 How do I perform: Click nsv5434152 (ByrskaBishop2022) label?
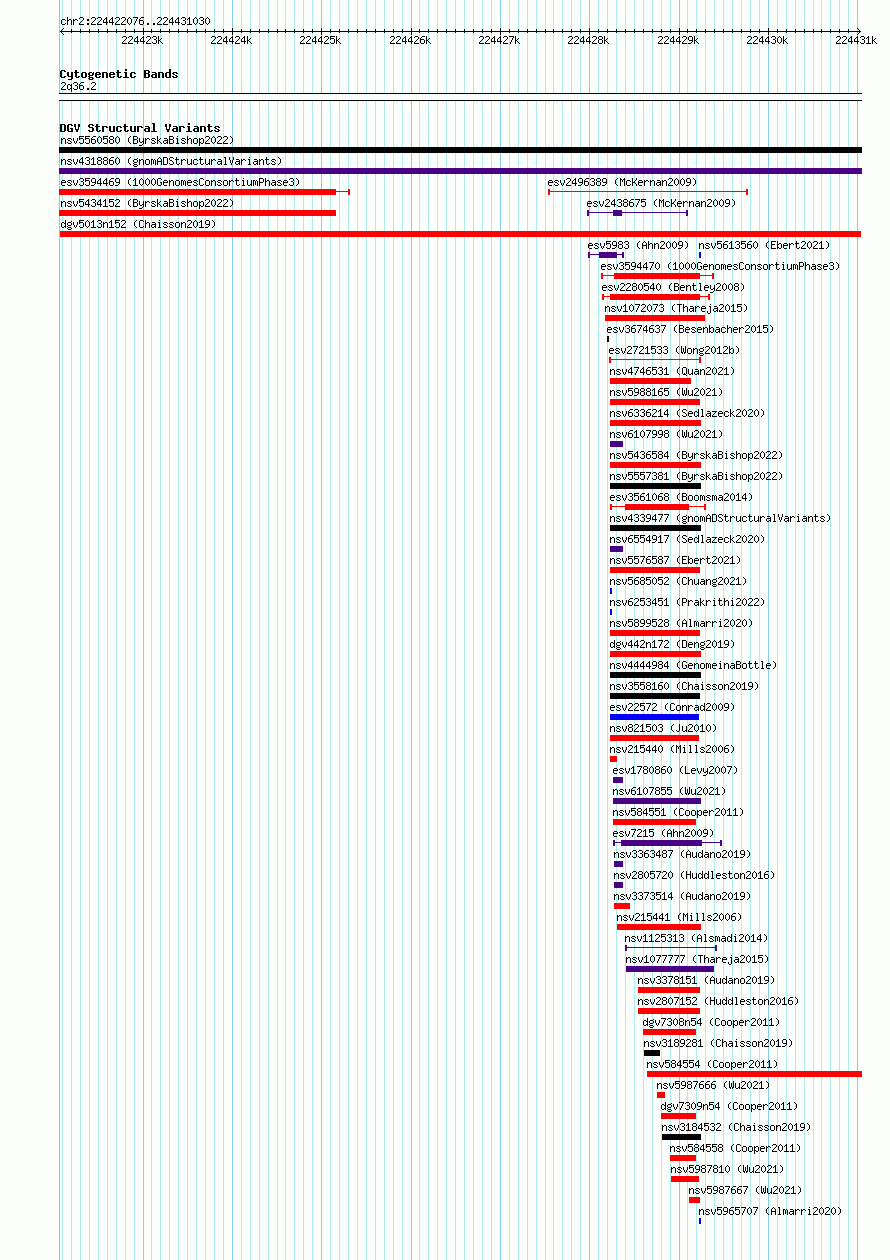click(146, 203)
